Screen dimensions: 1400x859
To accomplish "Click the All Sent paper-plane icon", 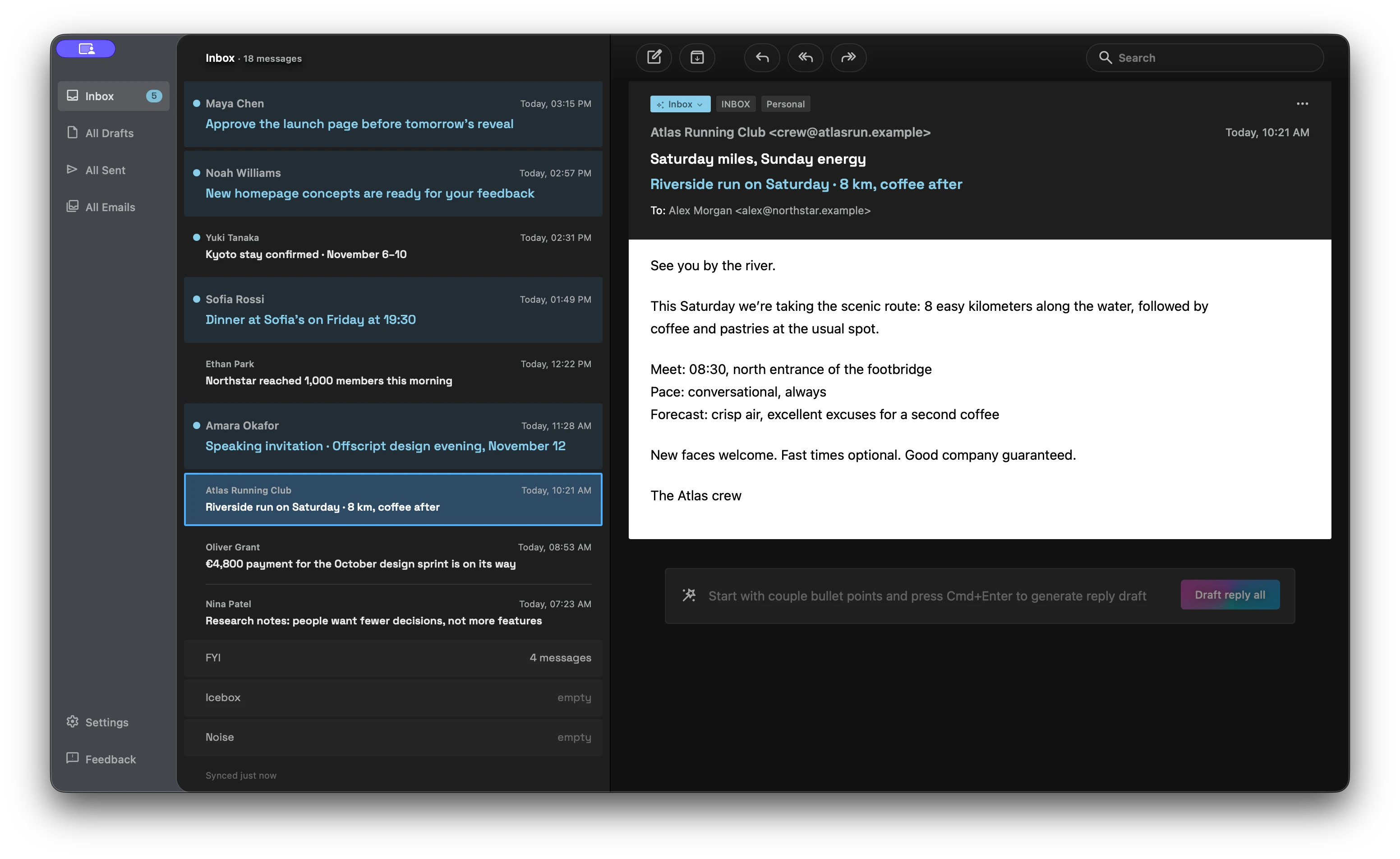I will 72,170.
